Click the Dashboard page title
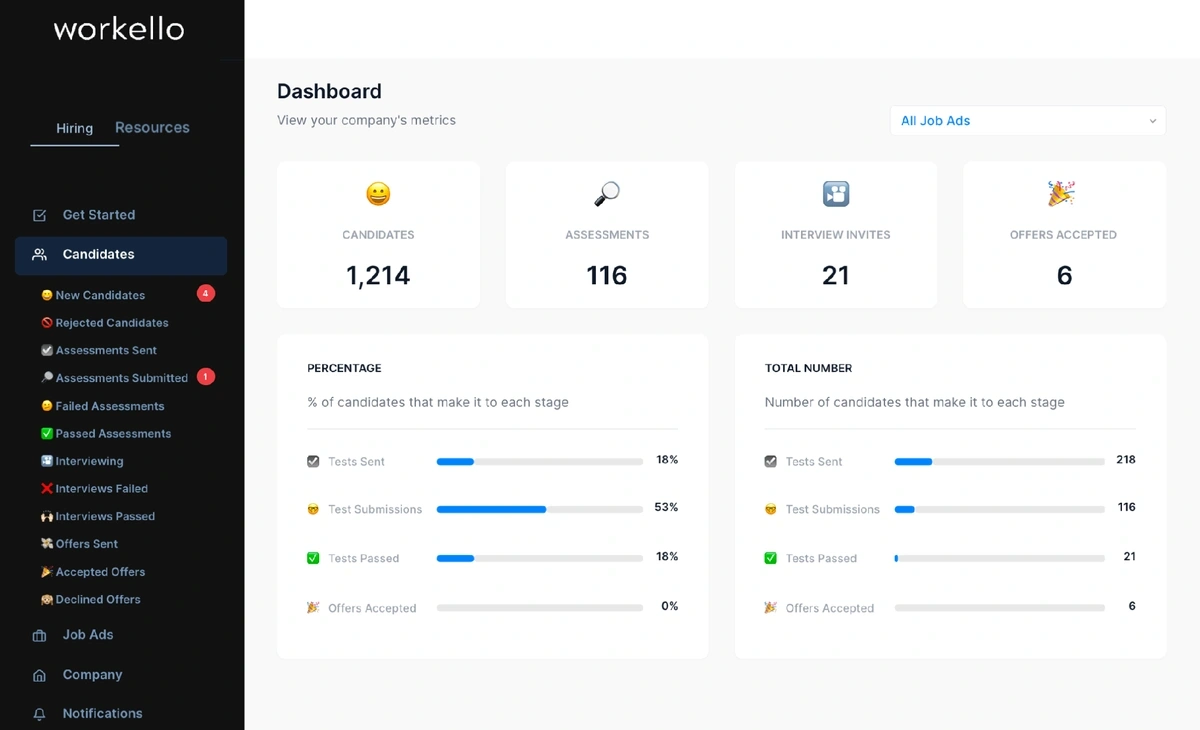Screen dimensions: 1200x730 click(329, 92)
